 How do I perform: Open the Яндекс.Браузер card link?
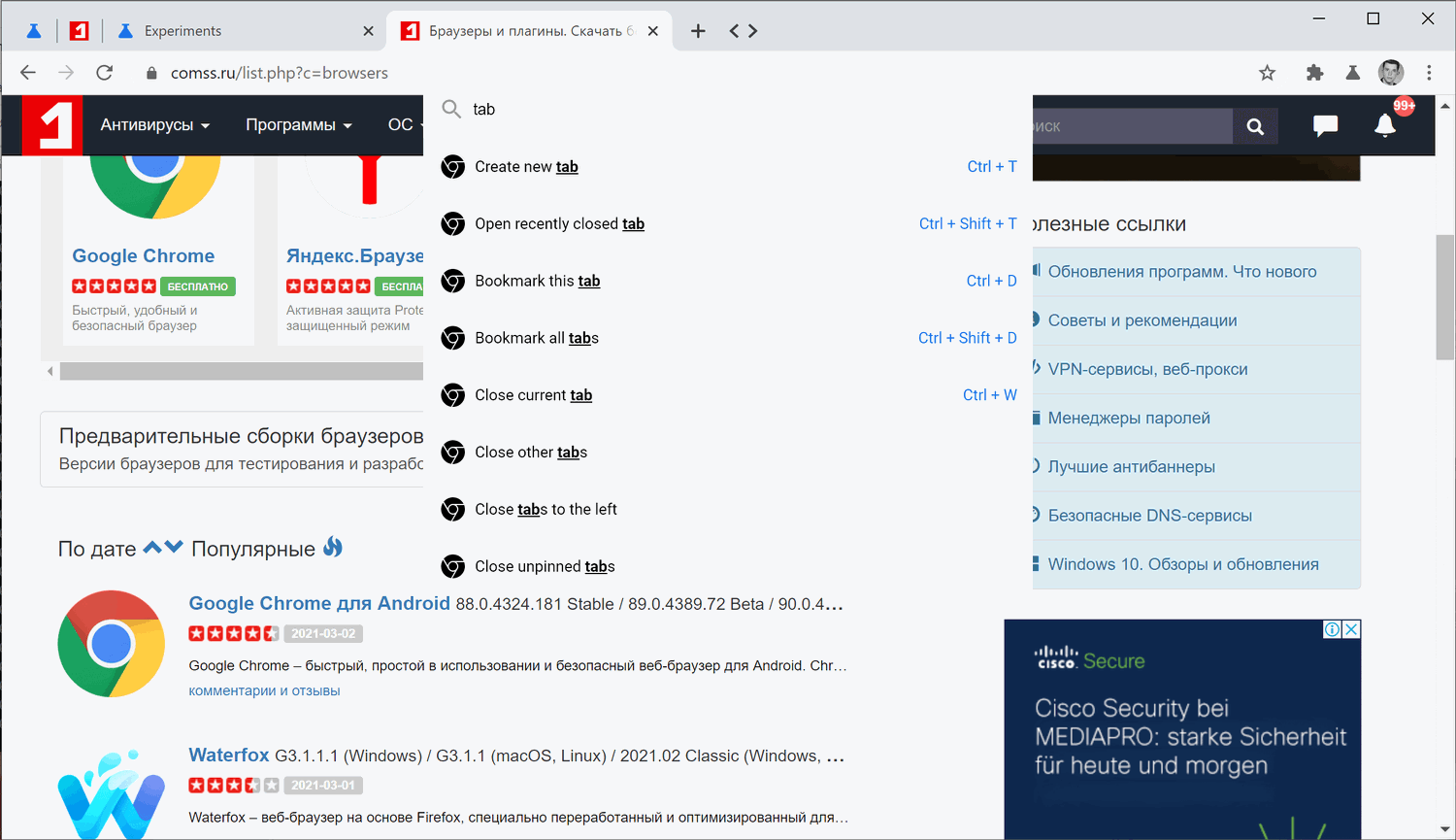coord(354,256)
